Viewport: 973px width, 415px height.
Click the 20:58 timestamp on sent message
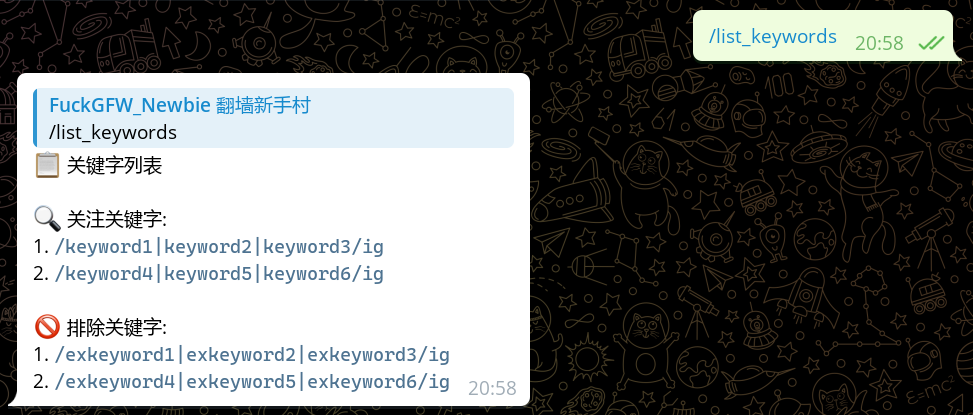click(x=879, y=43)
